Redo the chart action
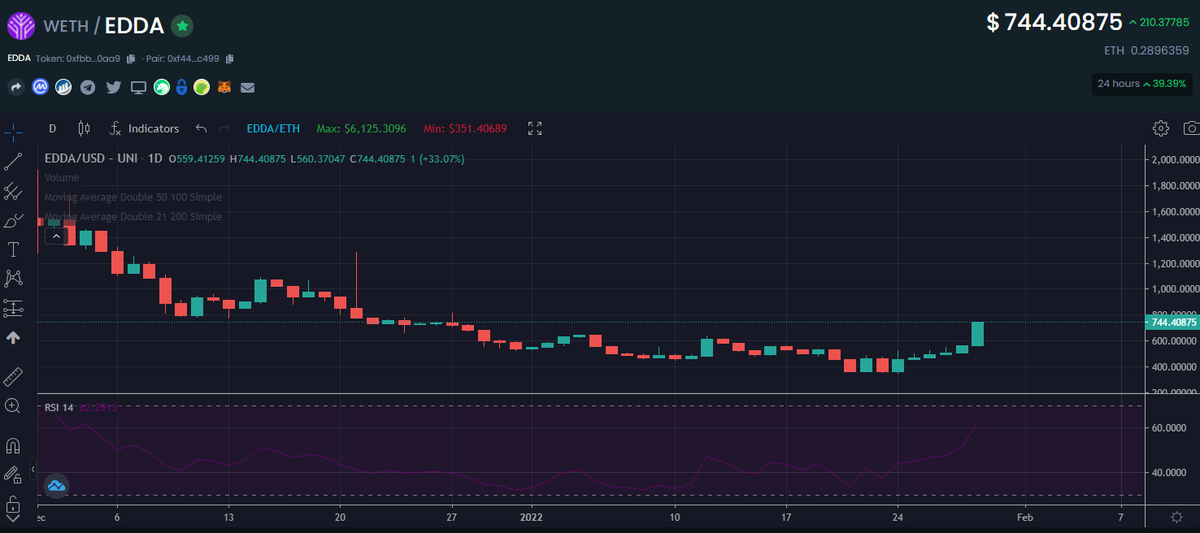 pos(224,128)
